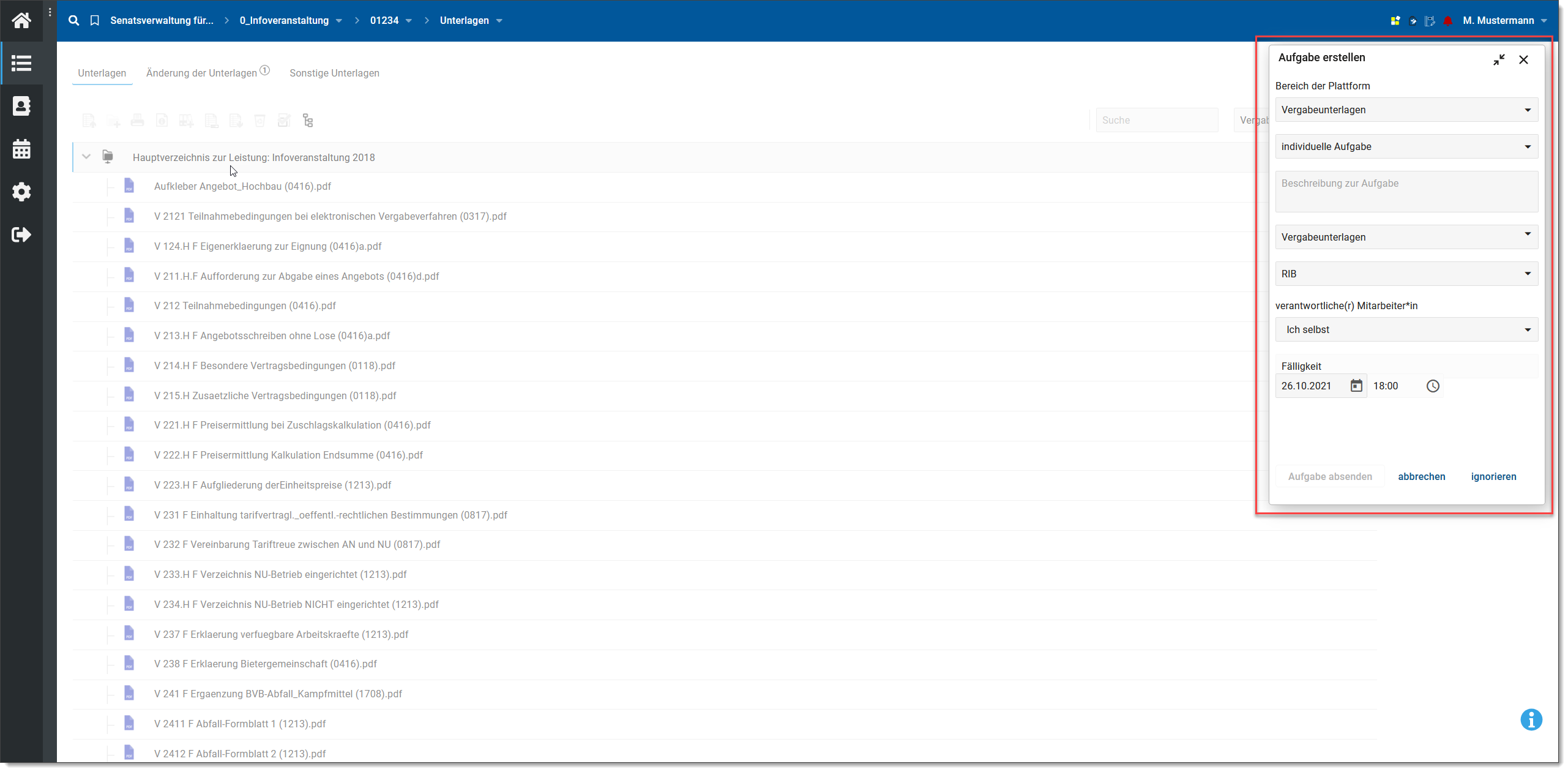Switch to Änderung der Unterlagen tab

(x=201, y=73)
